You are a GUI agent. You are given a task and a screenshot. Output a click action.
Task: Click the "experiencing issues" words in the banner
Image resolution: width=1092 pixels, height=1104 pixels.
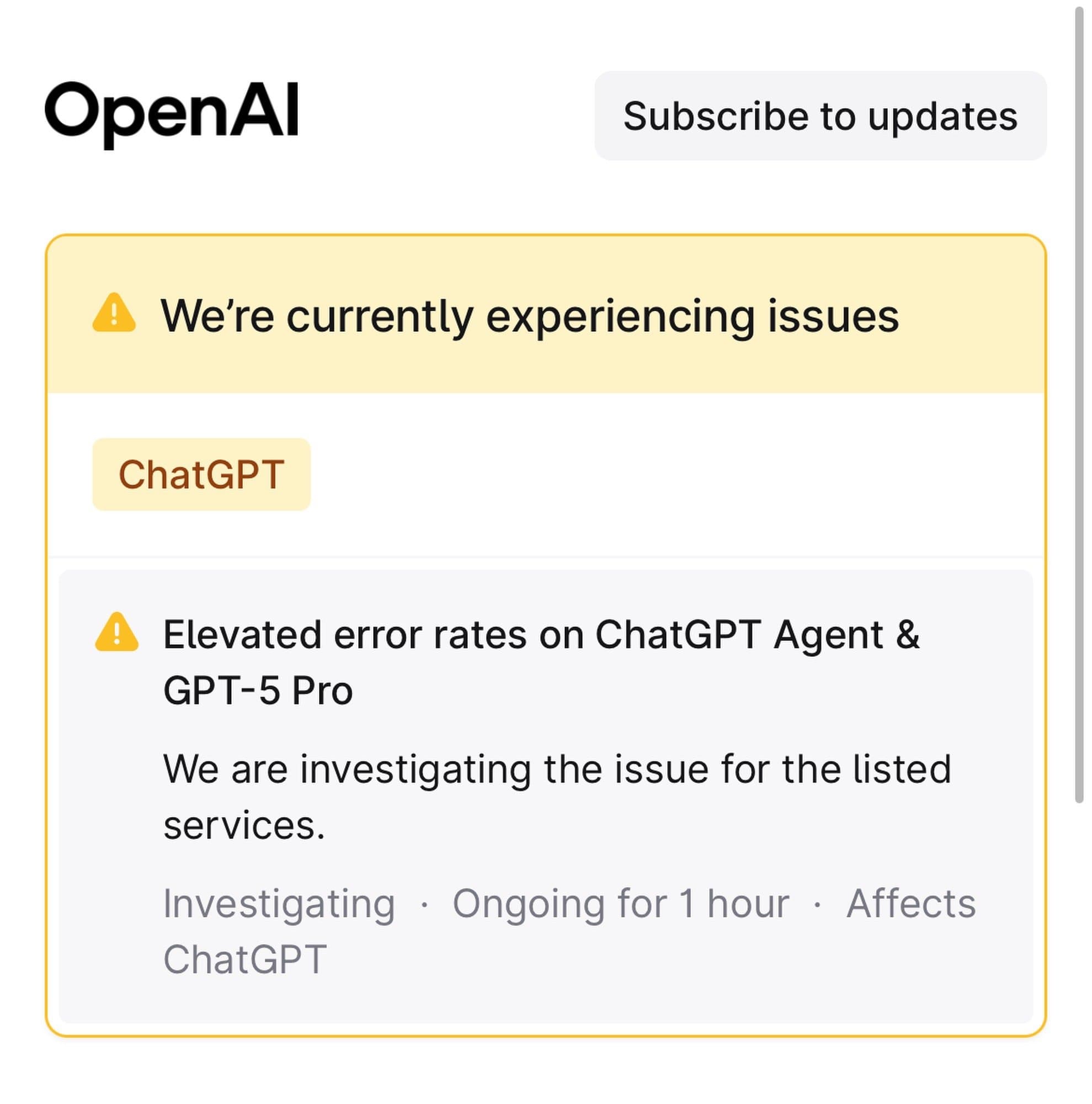(692, 316)
